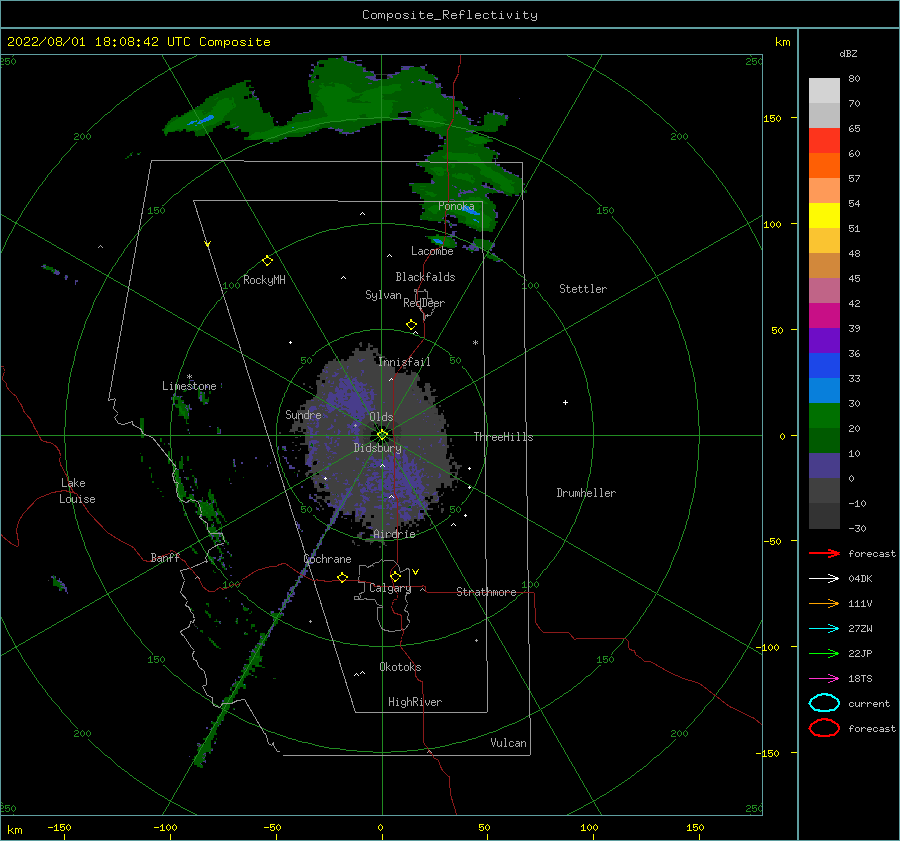Click the 04DK legend text
The image size is (900, 841).
pyautogui.click(x=860, y=578)
